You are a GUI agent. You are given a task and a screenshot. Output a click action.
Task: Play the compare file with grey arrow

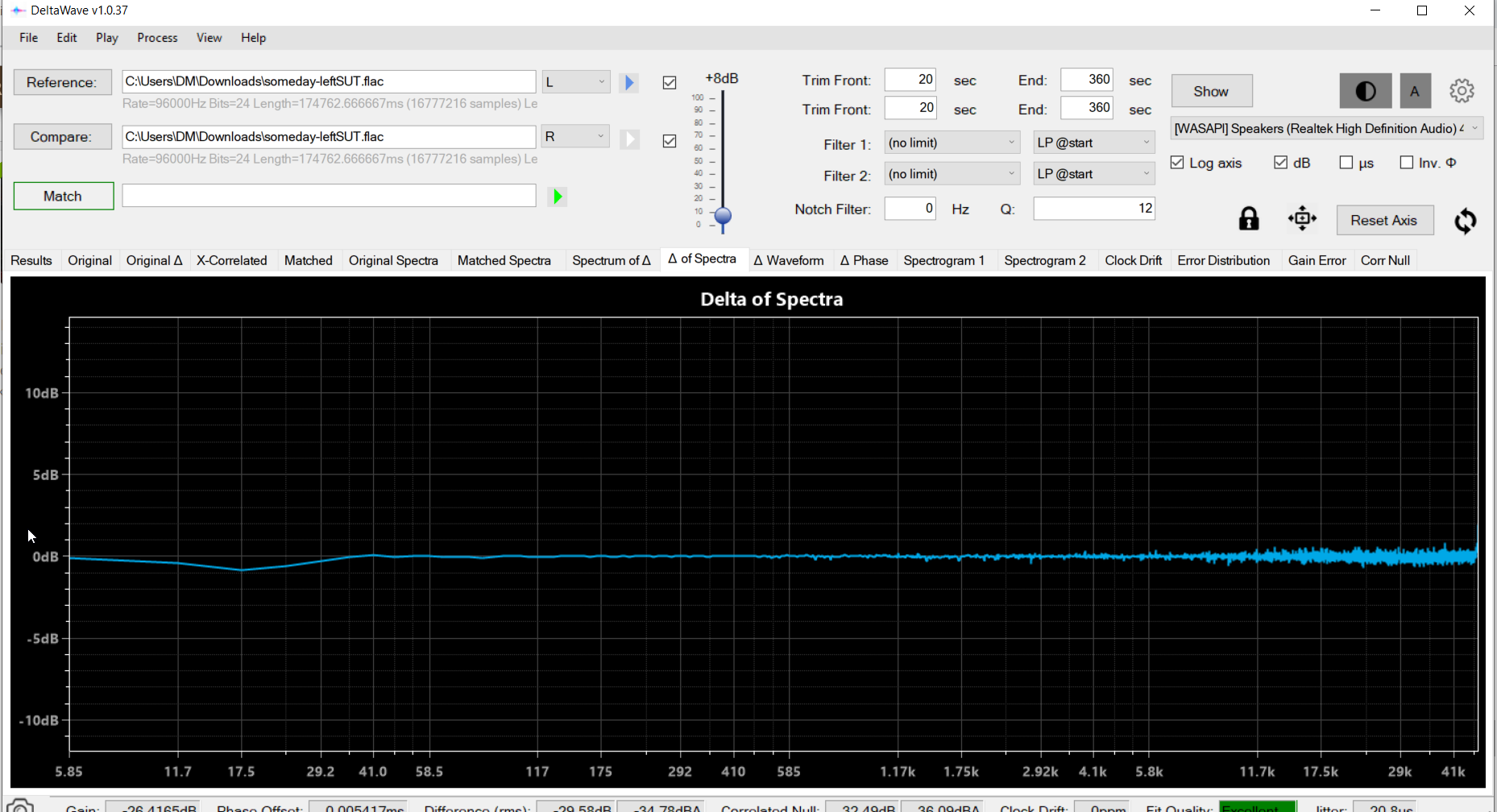[629, 139]
